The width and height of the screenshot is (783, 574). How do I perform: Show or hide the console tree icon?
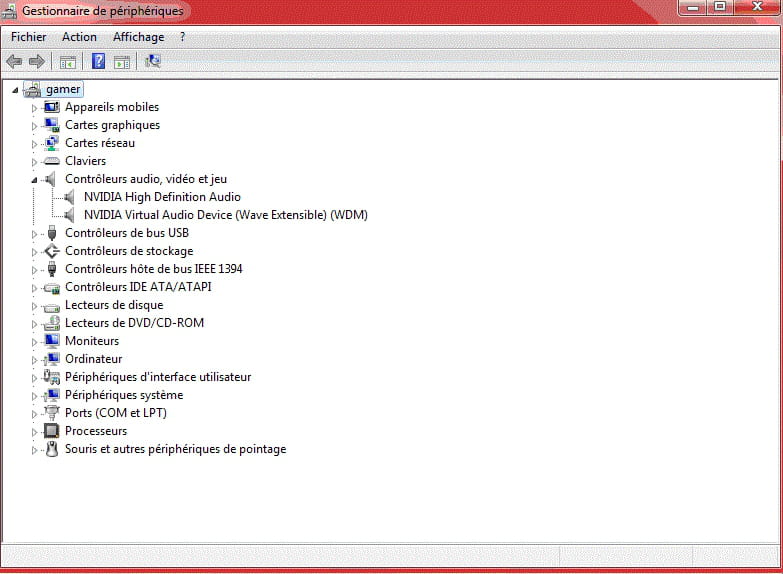pos(67,62)
